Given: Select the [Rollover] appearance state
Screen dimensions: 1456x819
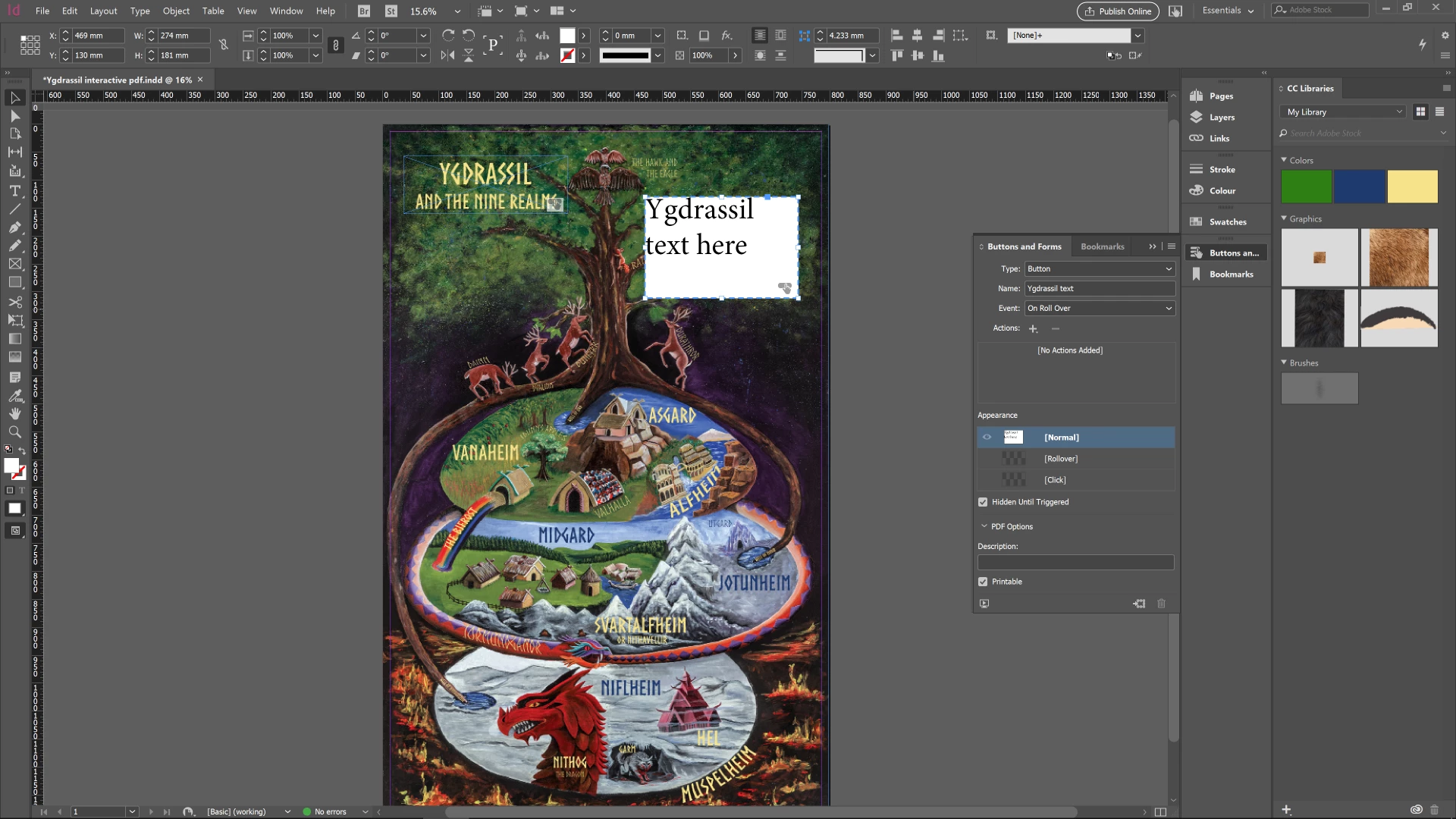Looking at the screenshot, I should coord(1060,459).
